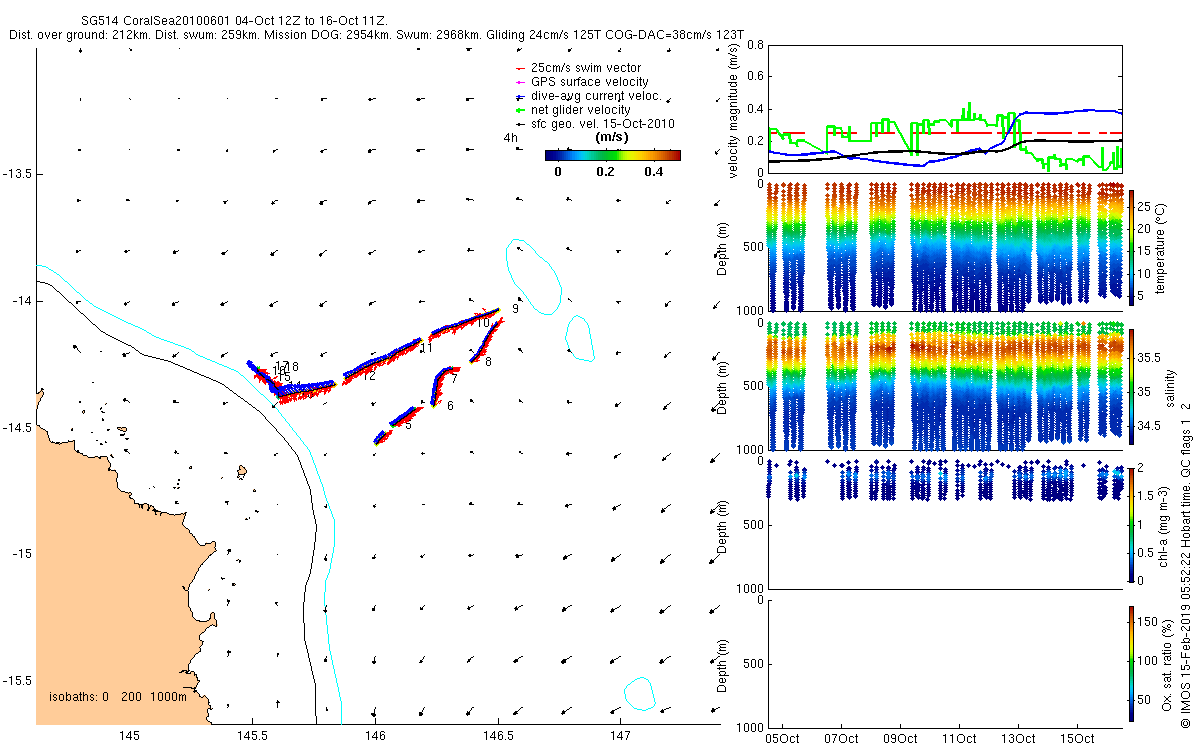Viewport: 1200px width, 750px height.
Task: Click the '145.5' longitude tick label
Action: 252,736
